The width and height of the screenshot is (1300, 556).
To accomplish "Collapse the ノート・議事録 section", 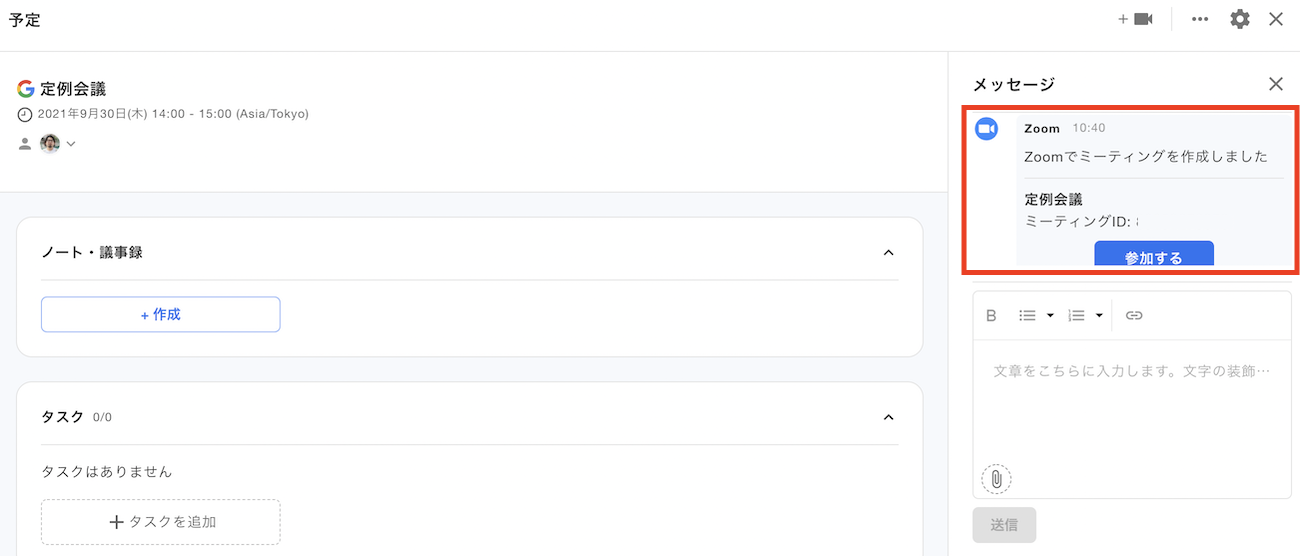I will click(888, 253).
